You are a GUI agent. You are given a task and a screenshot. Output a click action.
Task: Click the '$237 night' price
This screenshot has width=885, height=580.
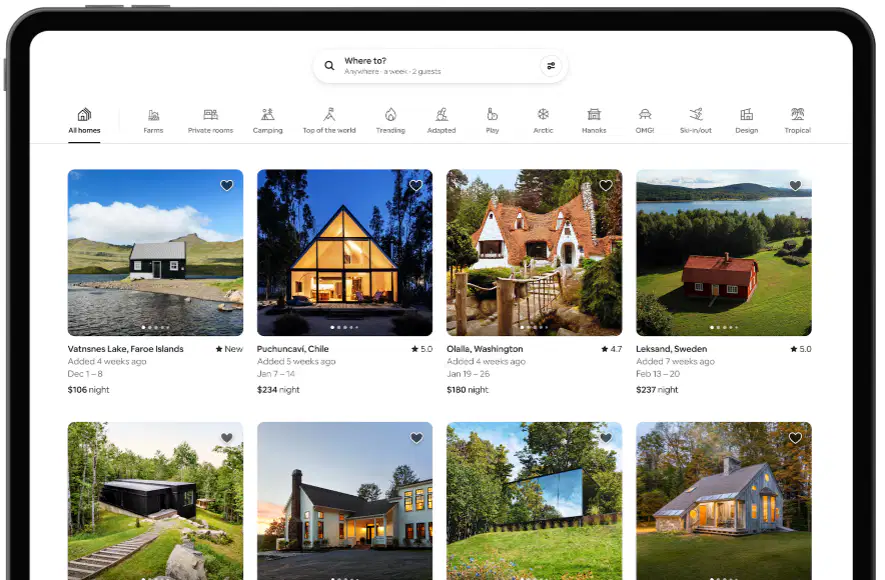pyautogui.click(x=657, y=389)
